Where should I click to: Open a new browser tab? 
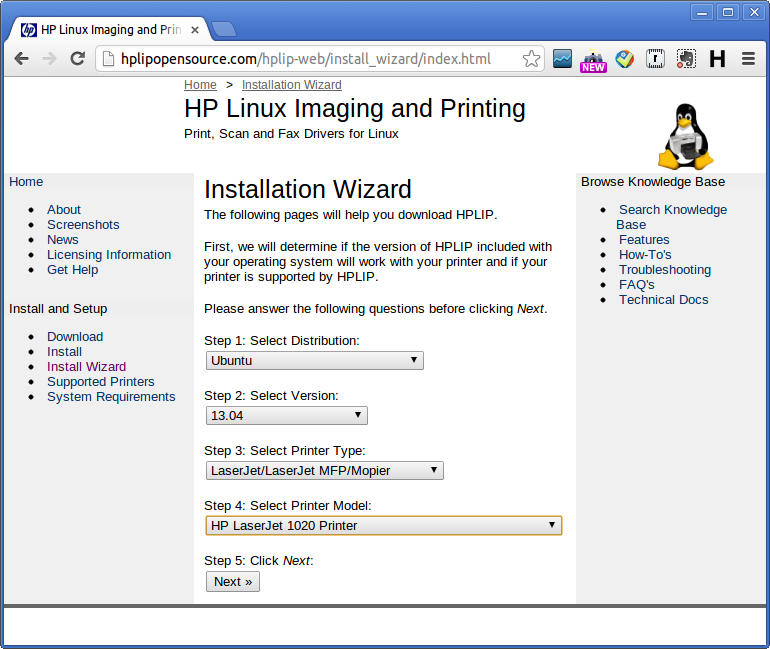point(224,29)
